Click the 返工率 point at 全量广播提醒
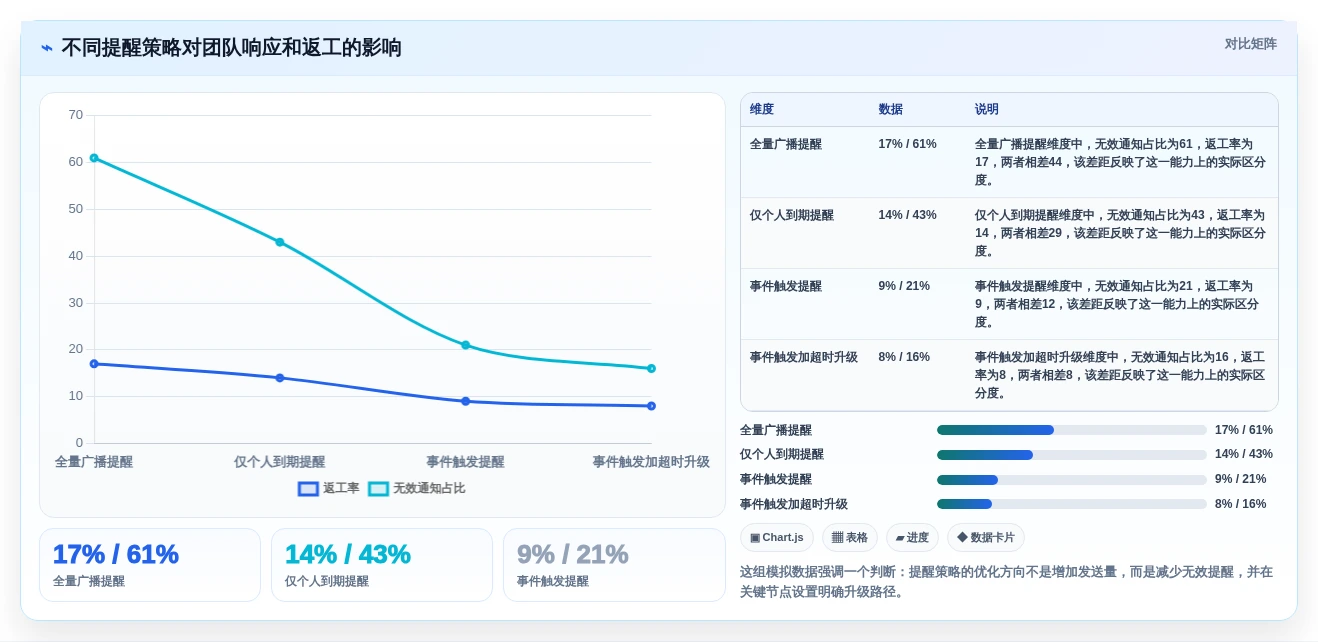The image size is (1318, 642). (x=94, y=364)
